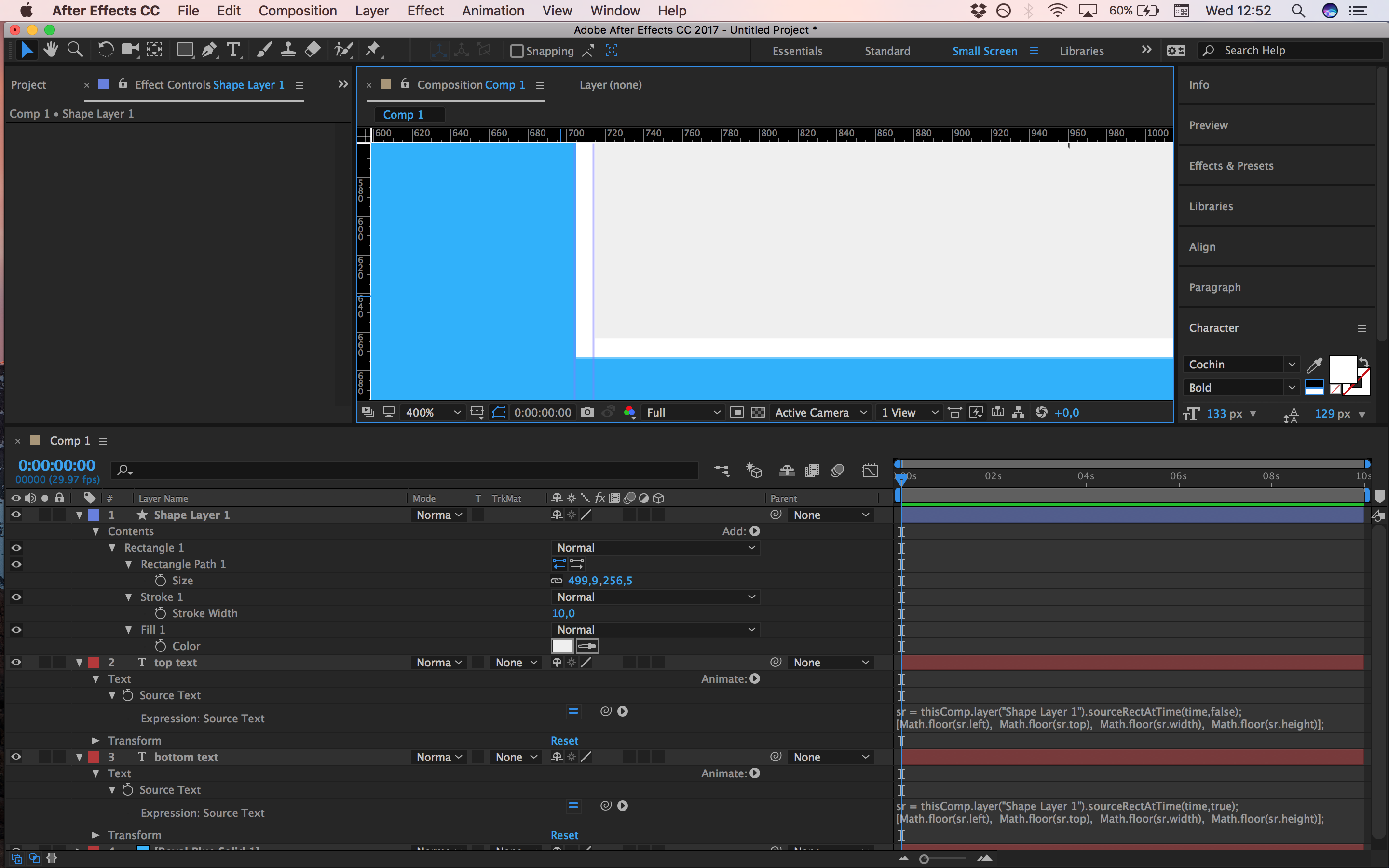The width and height of the screenshot is (1389, 868).
Task: Select the Selection arrow tool
Action: point(27,51)
